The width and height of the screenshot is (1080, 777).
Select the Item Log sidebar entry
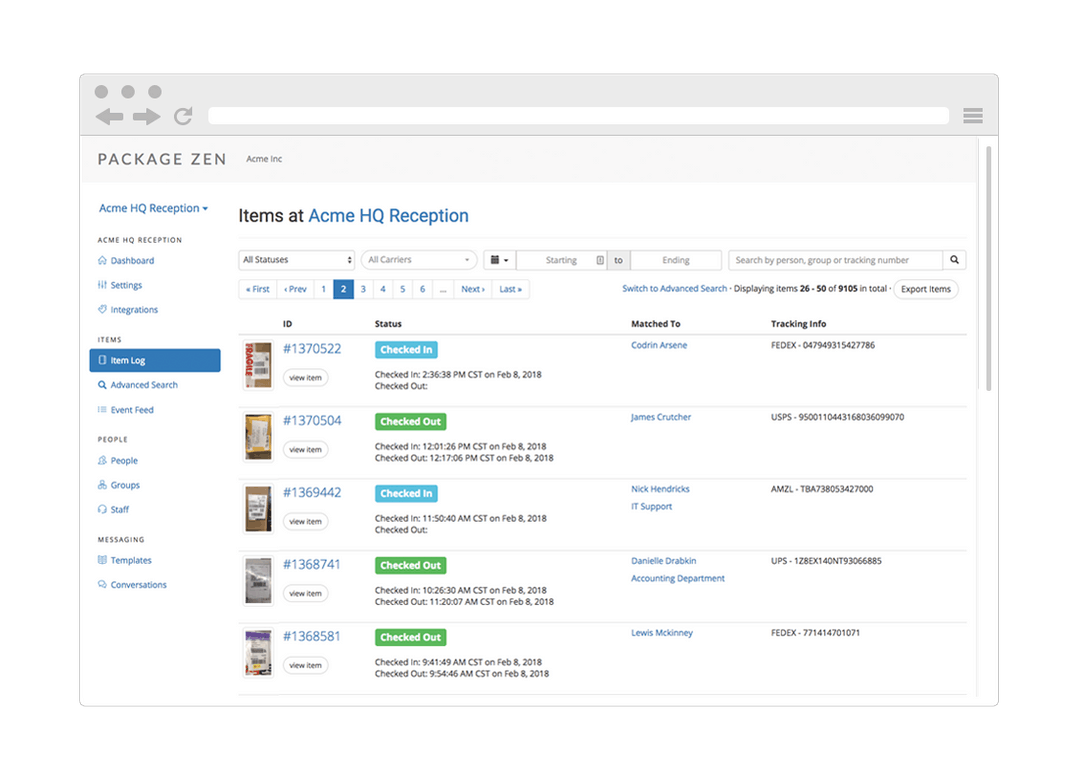[x=126, y=359]
